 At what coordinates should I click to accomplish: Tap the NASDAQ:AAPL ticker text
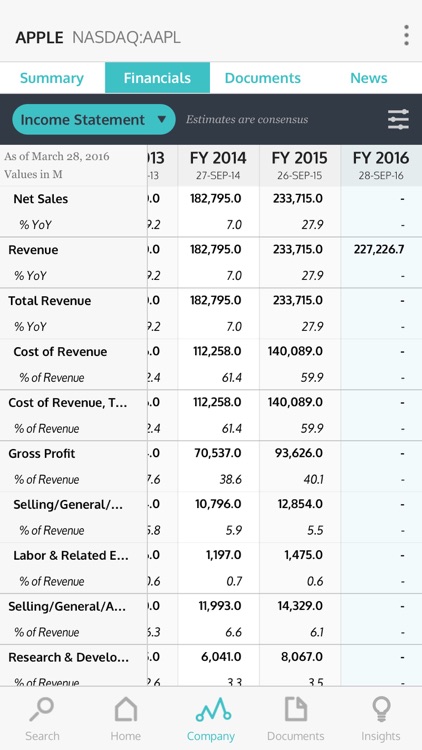pyautogui.click(x=126, y=37)
